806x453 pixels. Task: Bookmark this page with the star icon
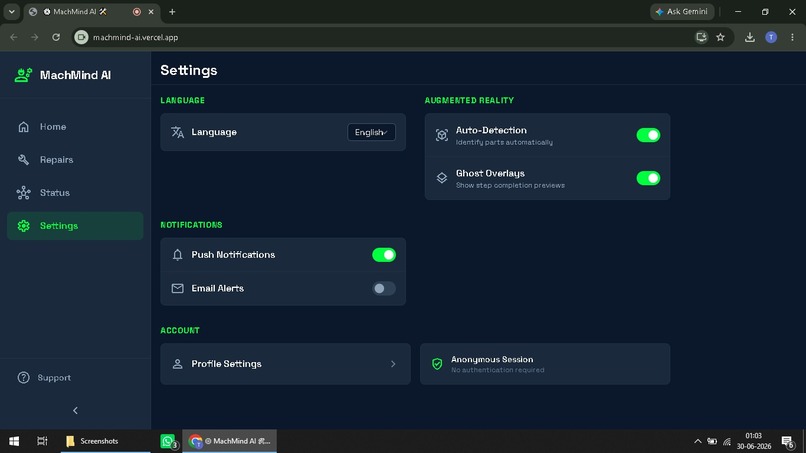pos(721,37)
